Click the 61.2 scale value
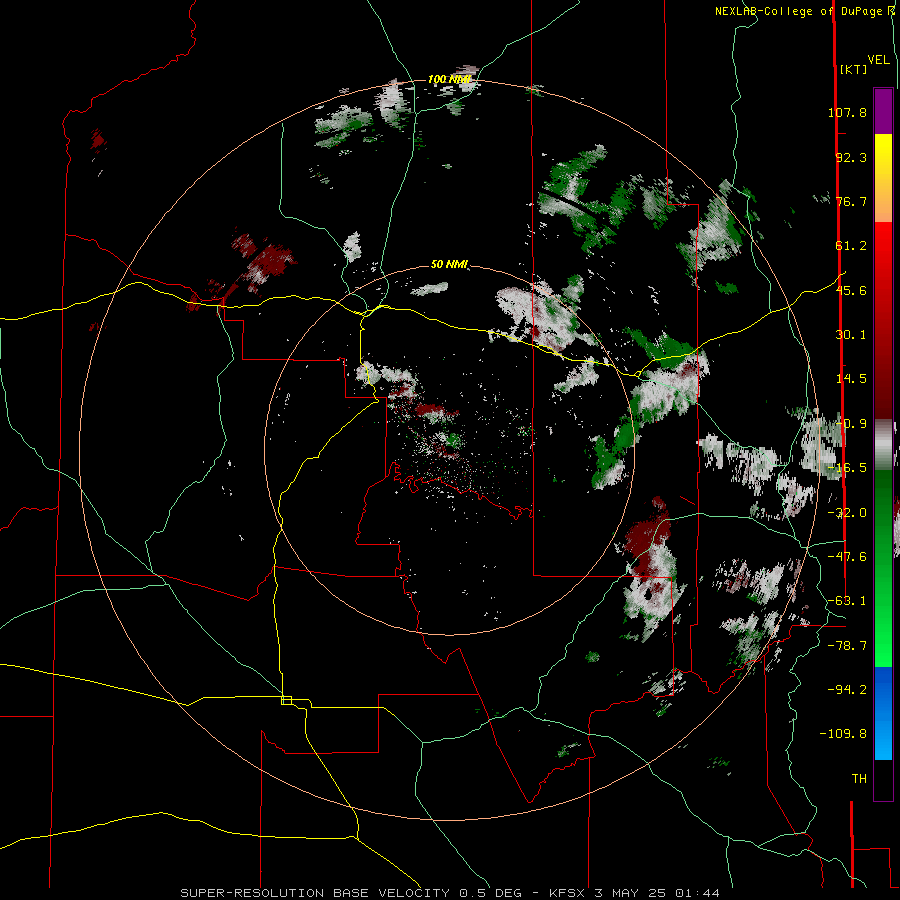 click(x=851, y=246)
